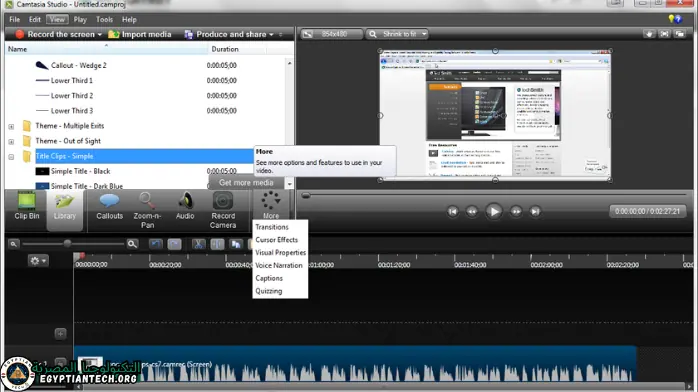Click the library scrollbar down arrow
Image resolution: width=698 pixels, height=392 pixels.
pyautogui.click(x=289, y=184)
